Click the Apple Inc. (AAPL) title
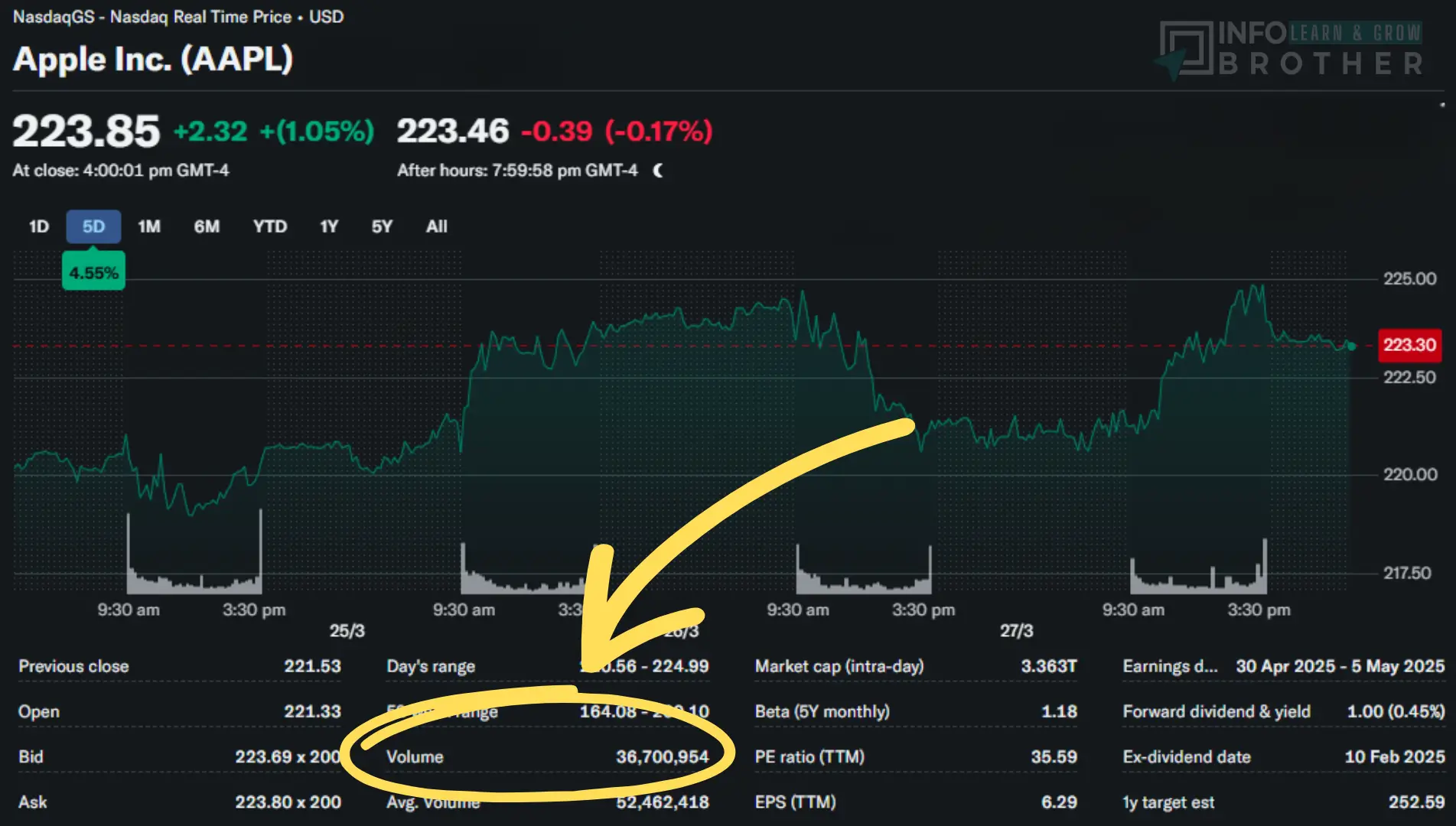Image resolution: width=1456 pixels, height=826 pixels. pyautogui.click(x=153, y=59)
